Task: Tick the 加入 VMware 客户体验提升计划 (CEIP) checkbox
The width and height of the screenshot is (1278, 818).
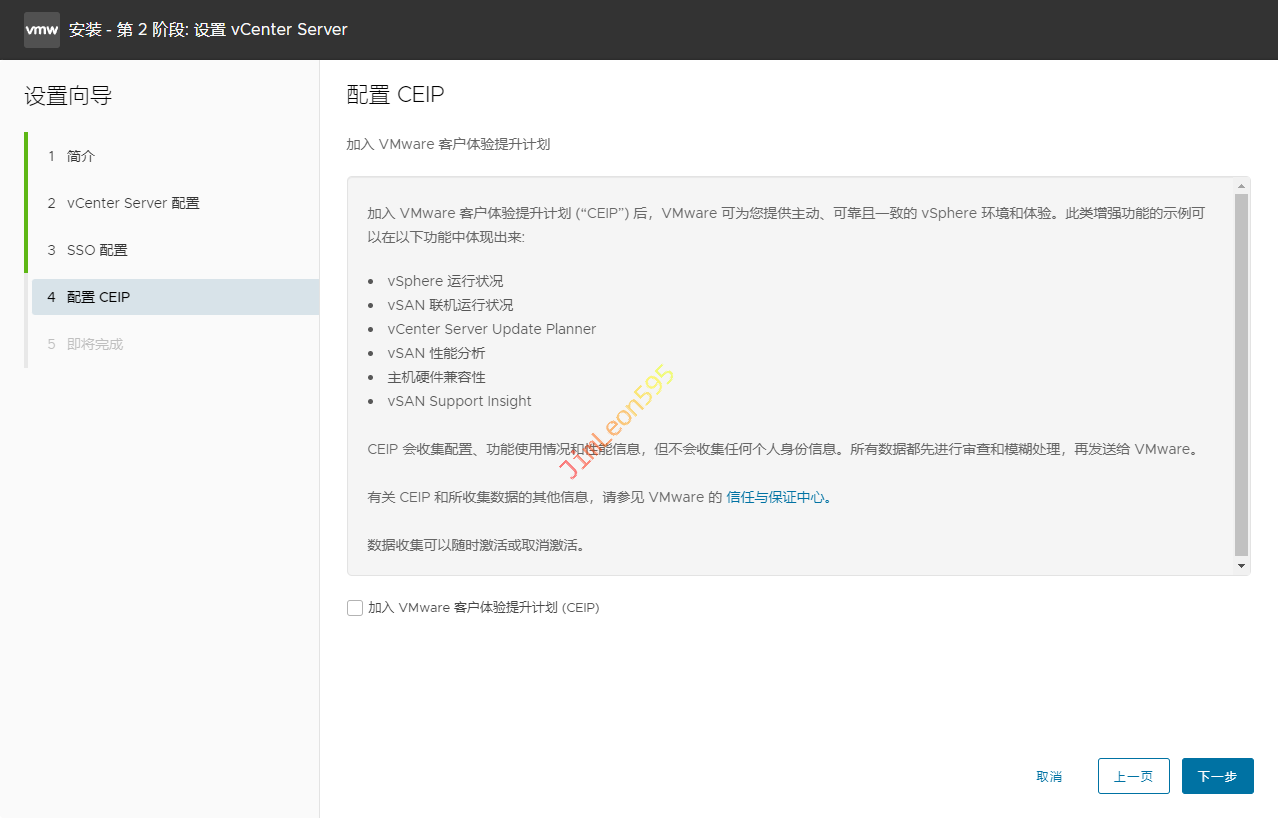Action: point(355,608)
